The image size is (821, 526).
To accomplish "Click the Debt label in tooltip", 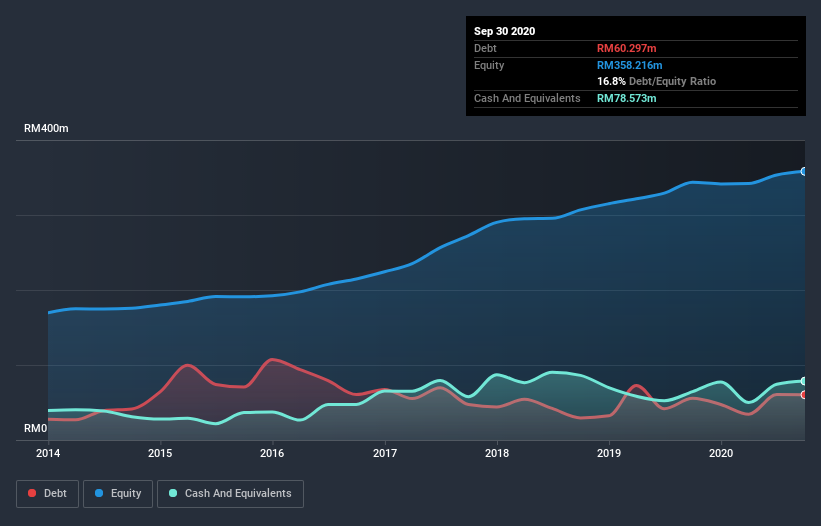I will point(485,48).
